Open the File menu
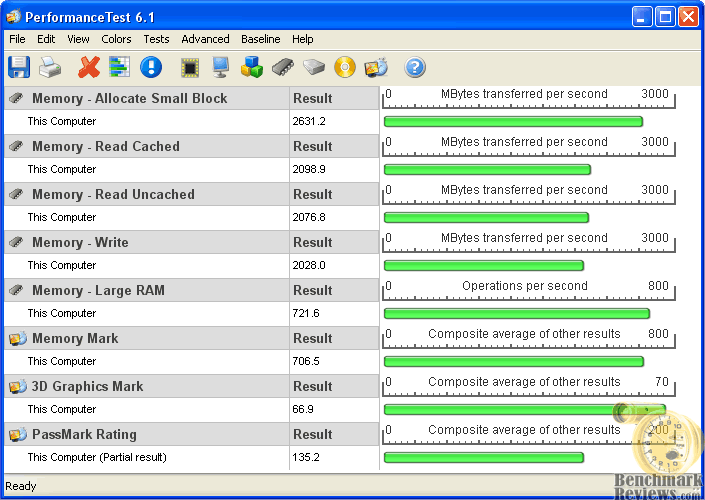The height and width of the screenshot is (500, 705). coord(17,39)
